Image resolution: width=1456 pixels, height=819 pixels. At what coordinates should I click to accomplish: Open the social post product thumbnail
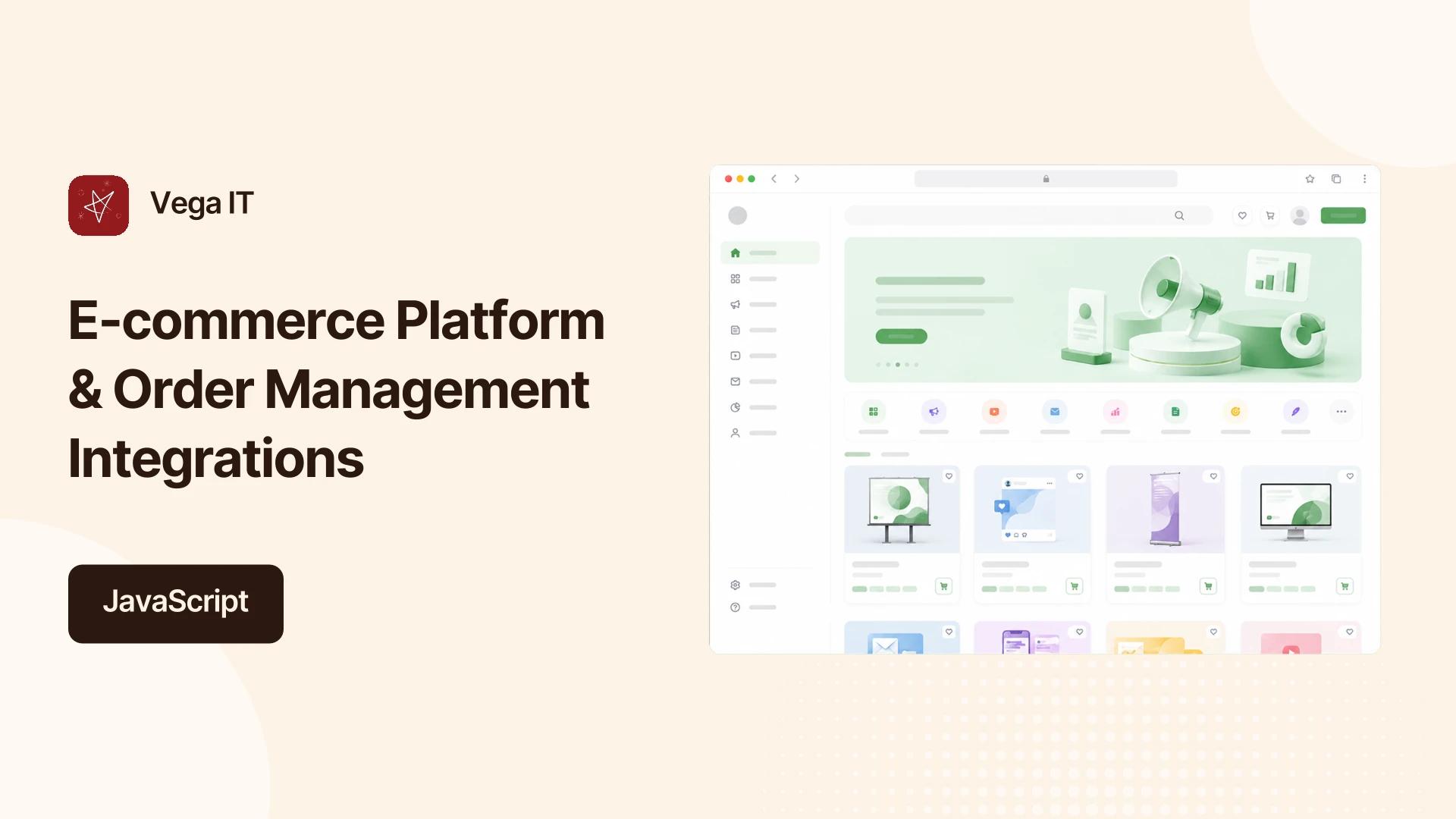[x=1032, y=510]
